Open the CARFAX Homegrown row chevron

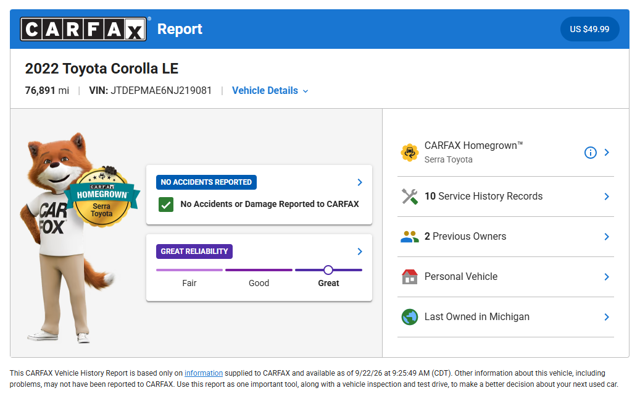[x=607, y=152]
